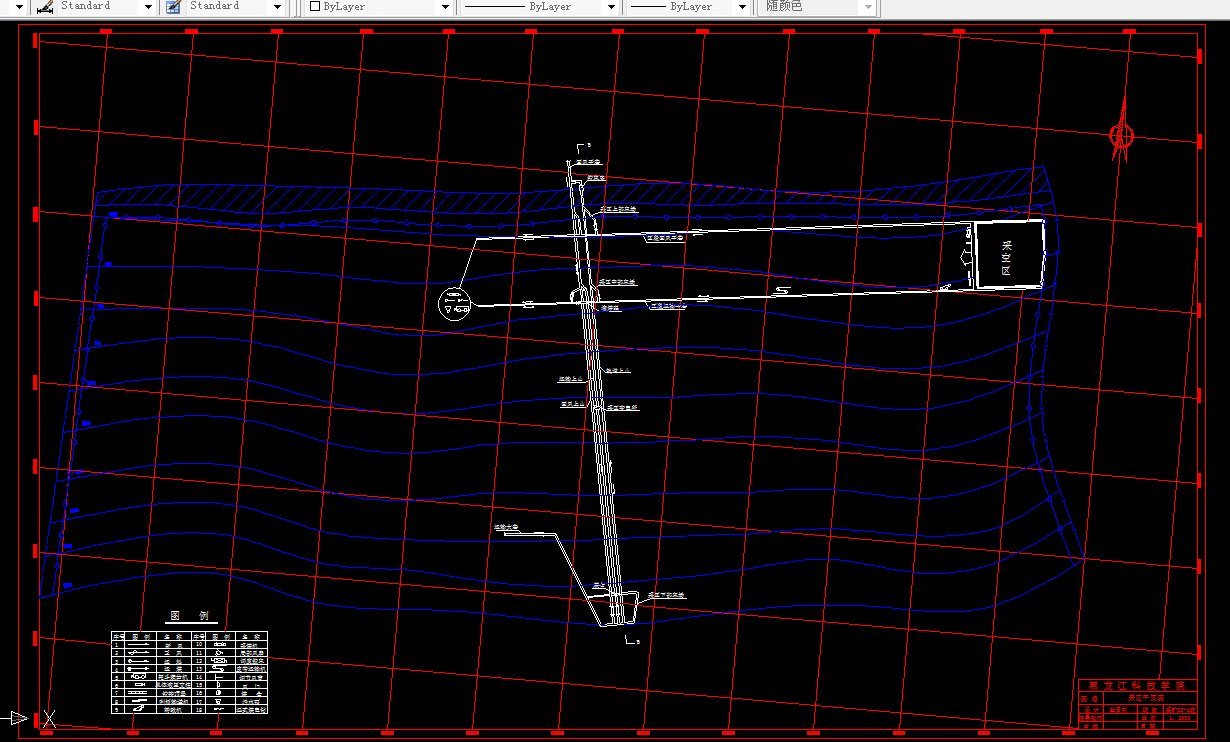Viewport: 1230px width, 742px height.
Task: Click legend row 5 machine symbol
Action: click(x=139, y=676)
